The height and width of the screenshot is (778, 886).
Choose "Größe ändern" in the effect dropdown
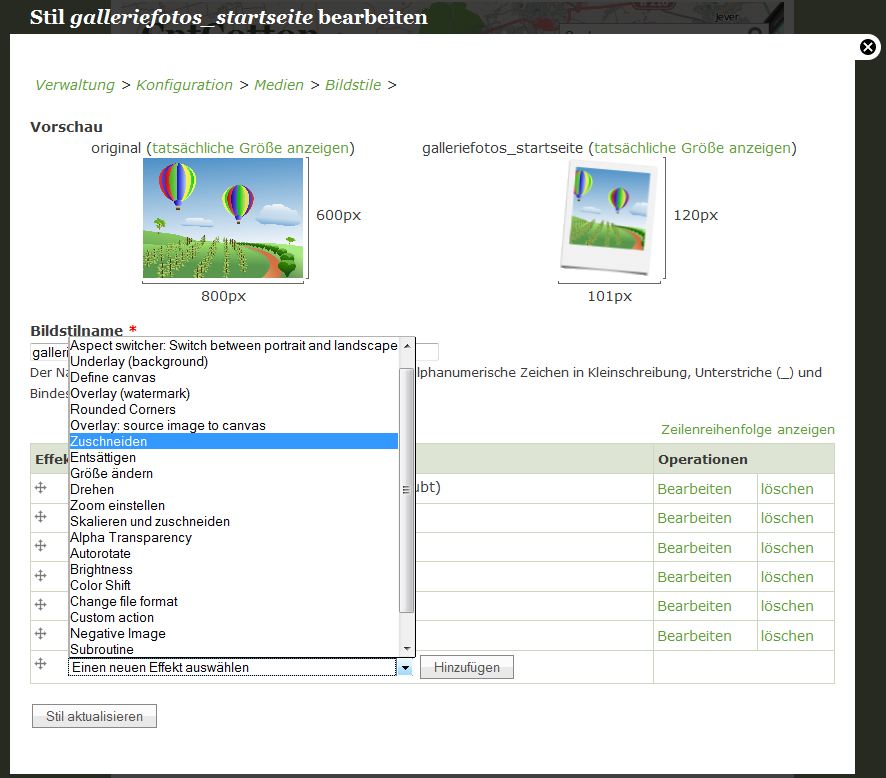(110, 473)
